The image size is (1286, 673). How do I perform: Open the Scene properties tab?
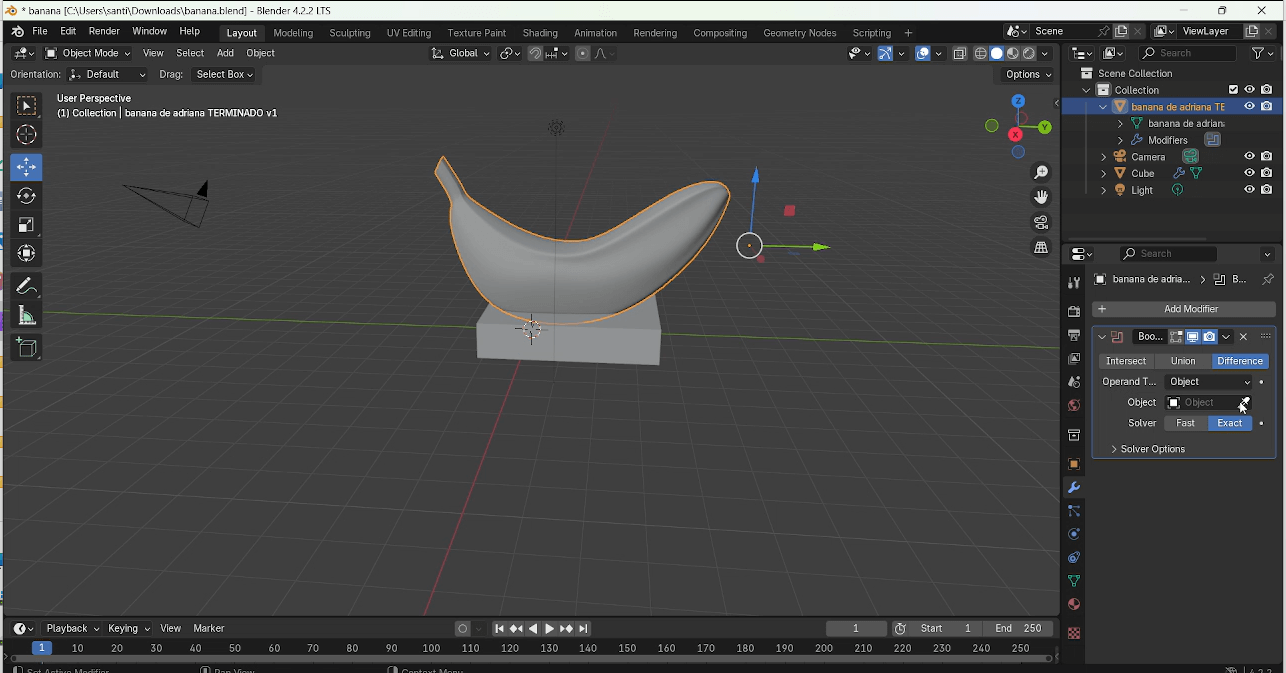[1074, 382]
